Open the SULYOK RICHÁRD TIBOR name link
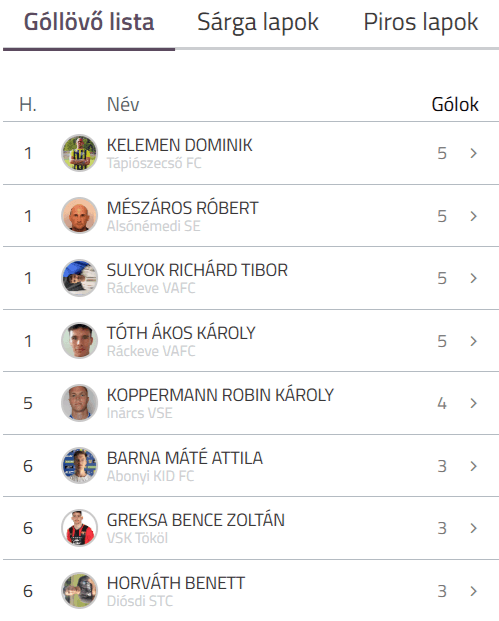 click(x=197, y=270)
